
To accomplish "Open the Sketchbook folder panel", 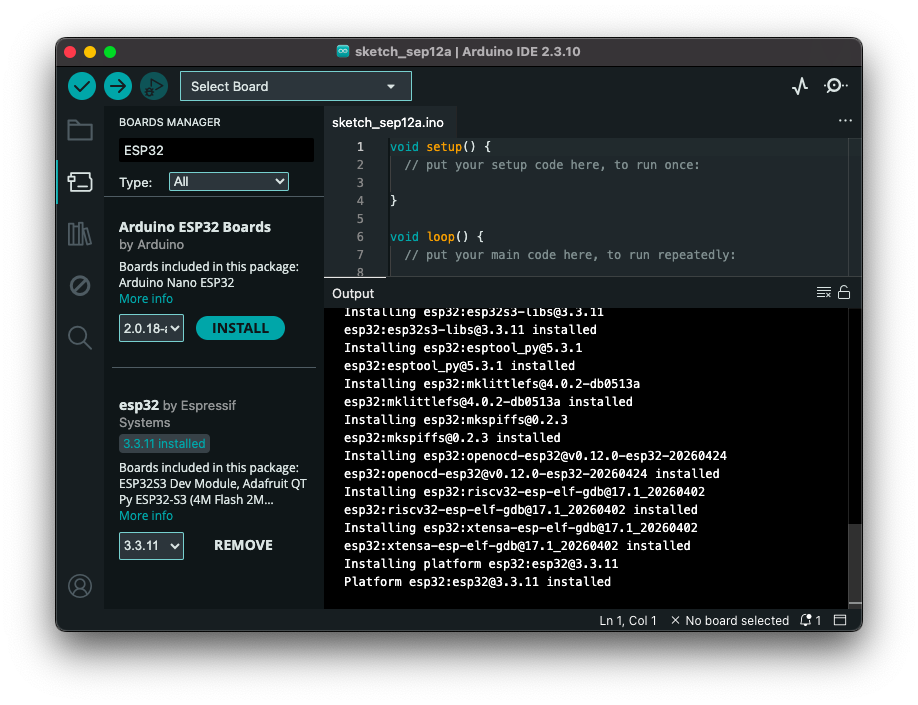I will pos(80,130).
